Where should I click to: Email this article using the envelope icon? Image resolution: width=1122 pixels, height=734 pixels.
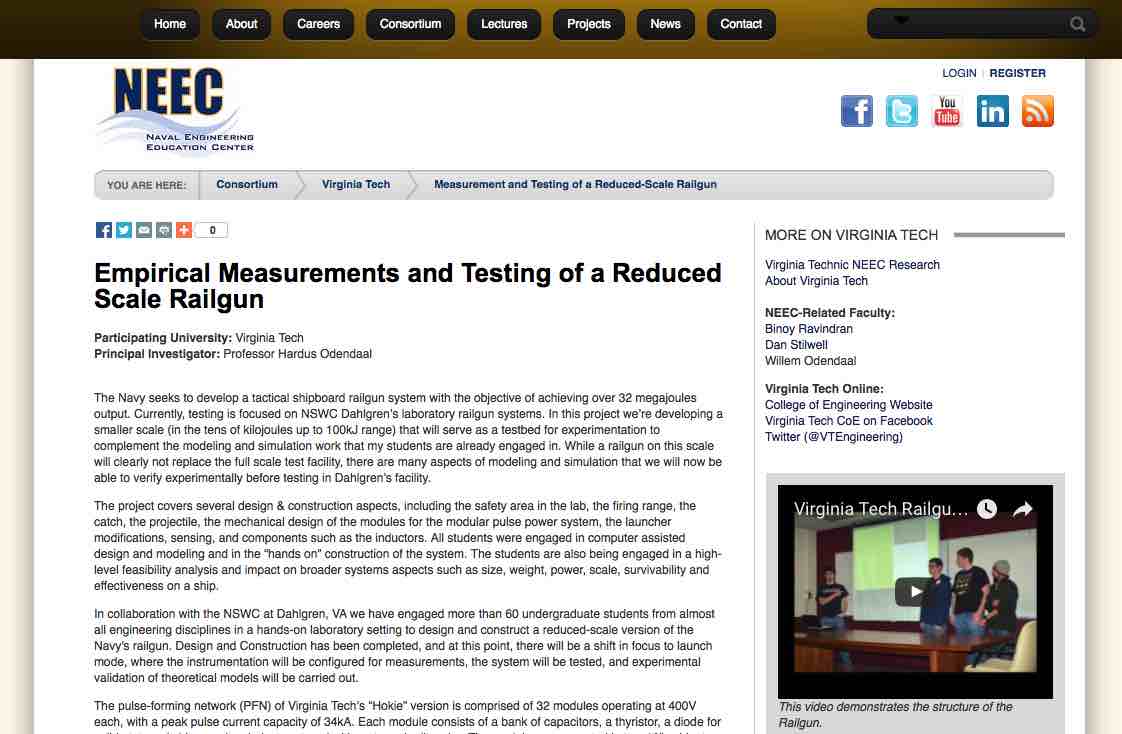(144, 230)
